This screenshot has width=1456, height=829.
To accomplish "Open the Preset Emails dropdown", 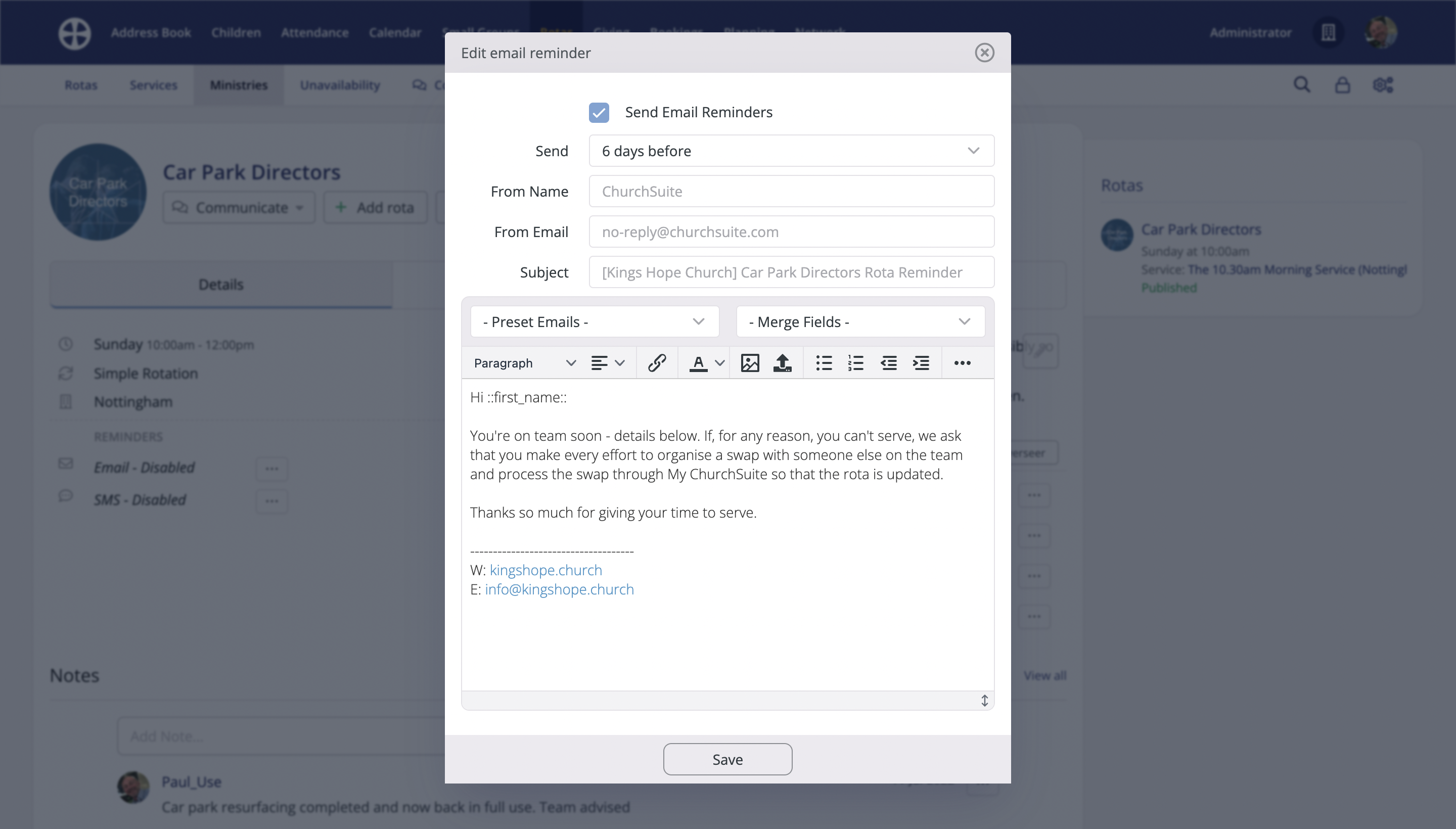I will click(x=594, y=321).
